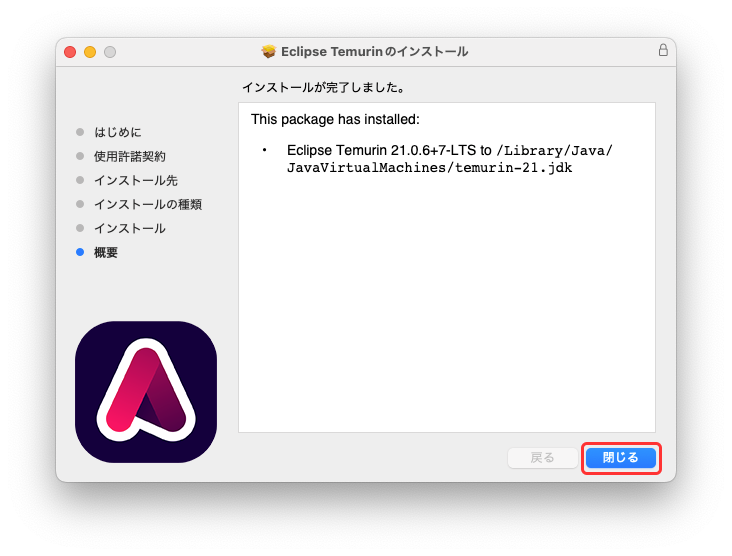Select the インストール step in sidebar
The height and width of the screenshot is (556, 732).
[130, 228]
